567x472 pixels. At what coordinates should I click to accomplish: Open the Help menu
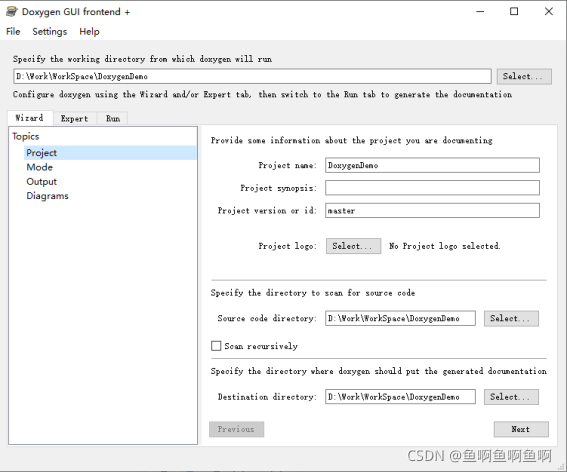[x=89, y=31]
